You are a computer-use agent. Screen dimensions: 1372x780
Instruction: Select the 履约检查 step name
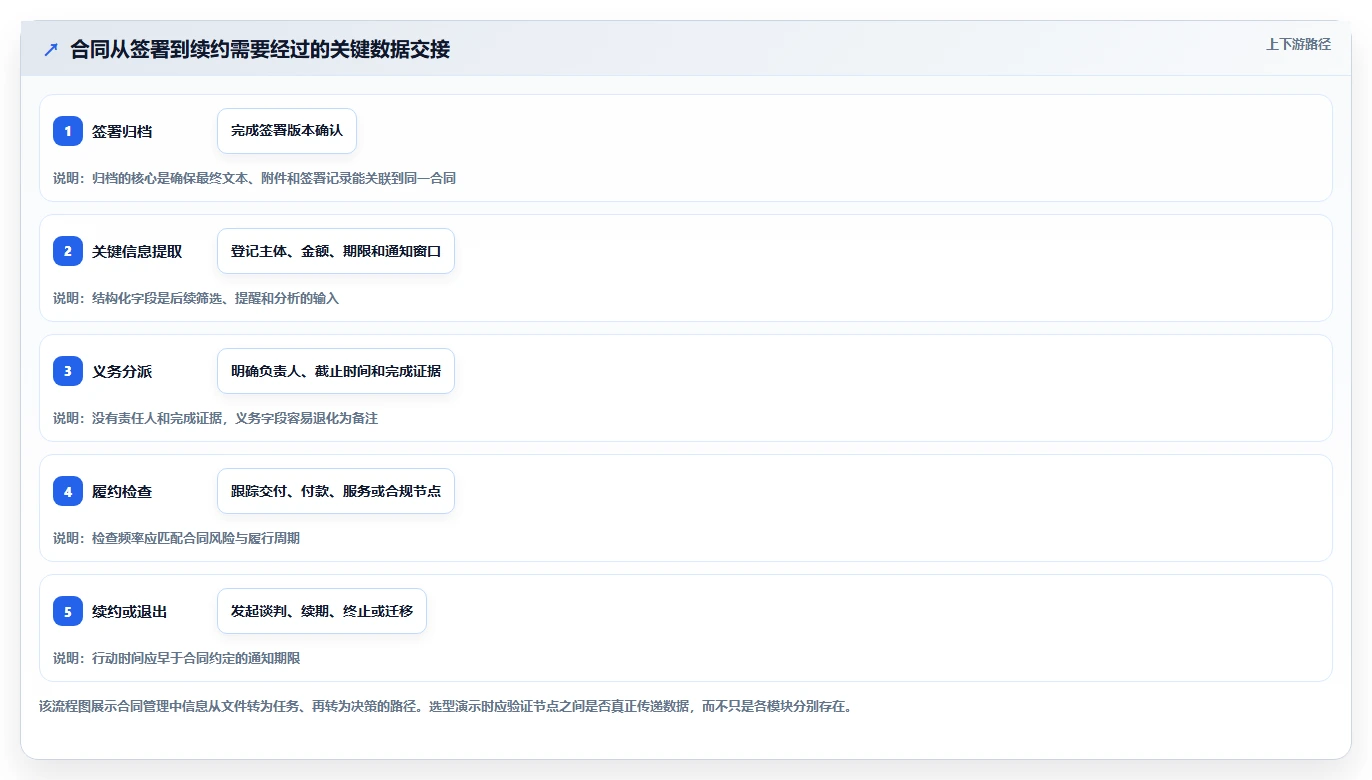[122, 491]
